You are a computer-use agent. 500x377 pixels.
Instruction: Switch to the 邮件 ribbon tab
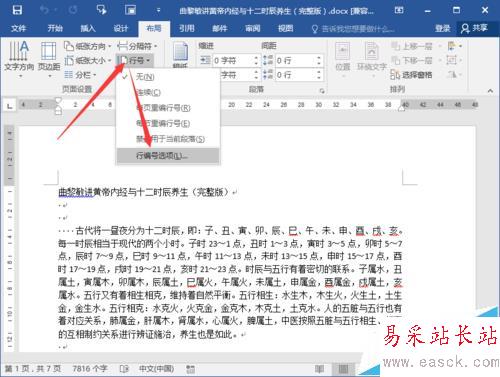pyautogui.click(x=220, y=28)
